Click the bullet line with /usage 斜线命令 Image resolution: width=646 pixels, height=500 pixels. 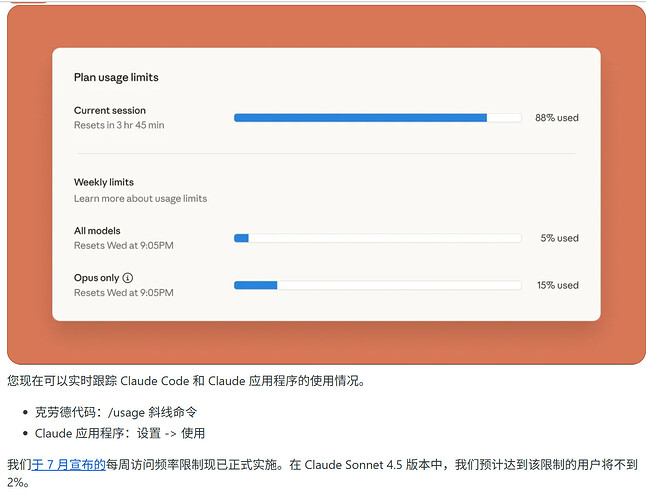pyautogui.click(x=116, y=412)
